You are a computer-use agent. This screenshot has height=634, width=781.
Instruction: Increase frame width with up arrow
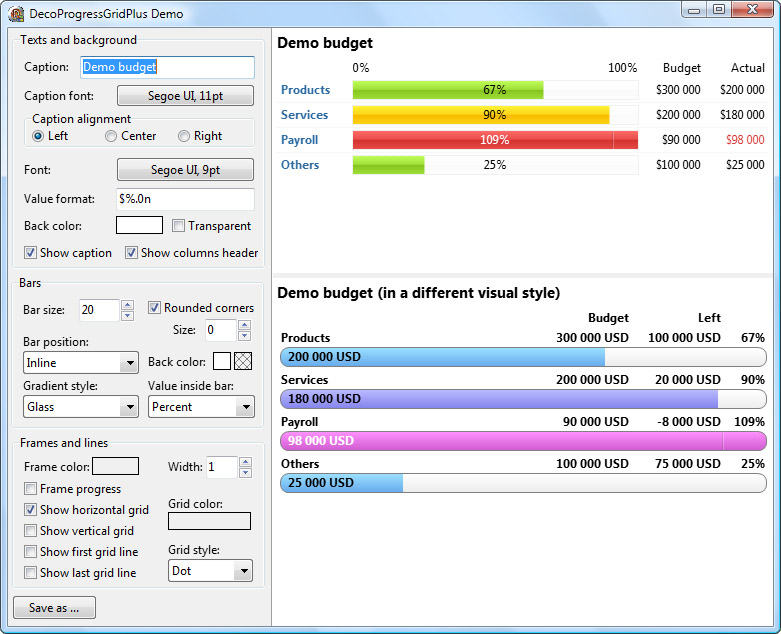click(x=245, y=461)
